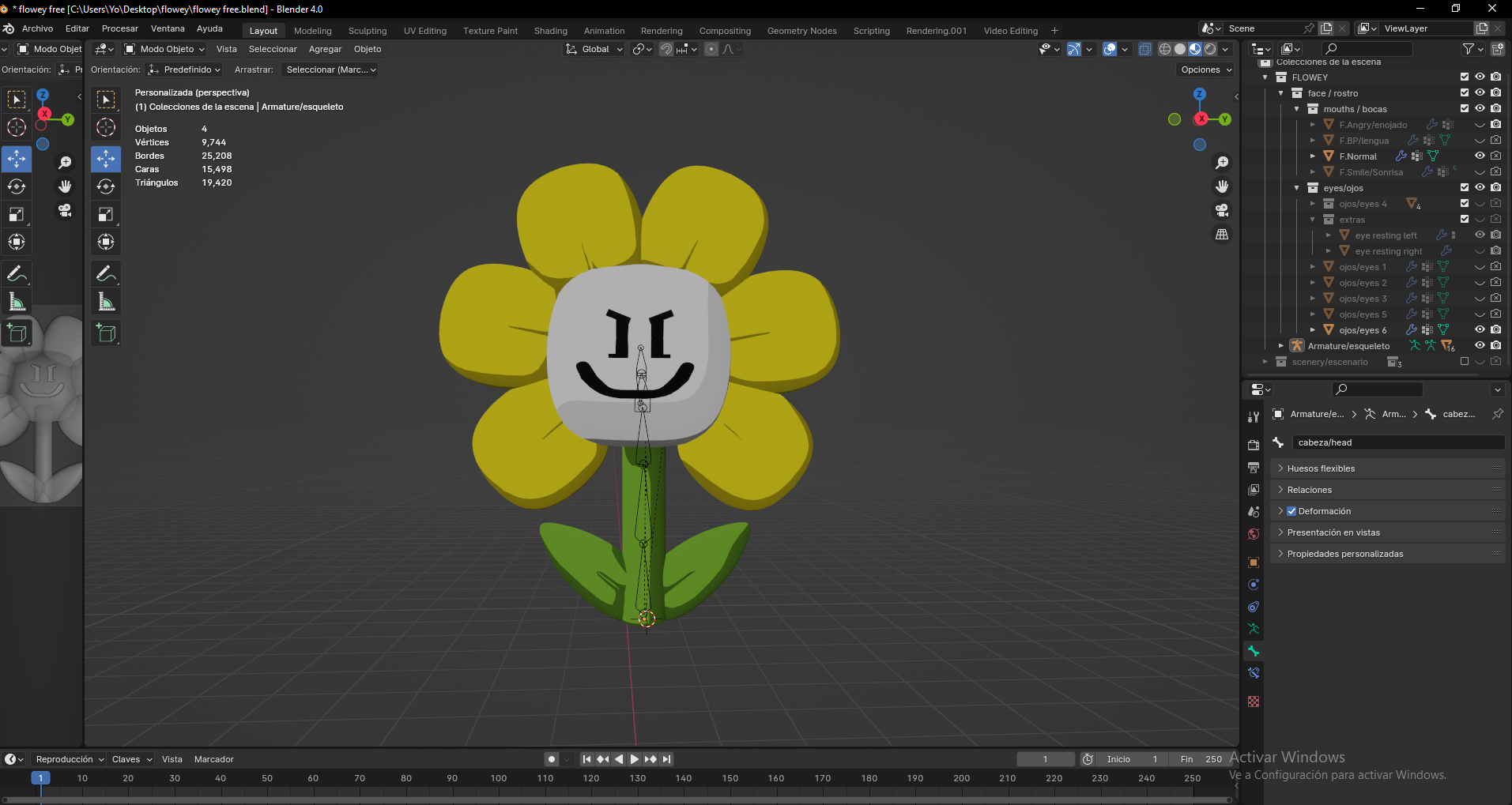Toggle eye resting left visibility

[1480, 235]
